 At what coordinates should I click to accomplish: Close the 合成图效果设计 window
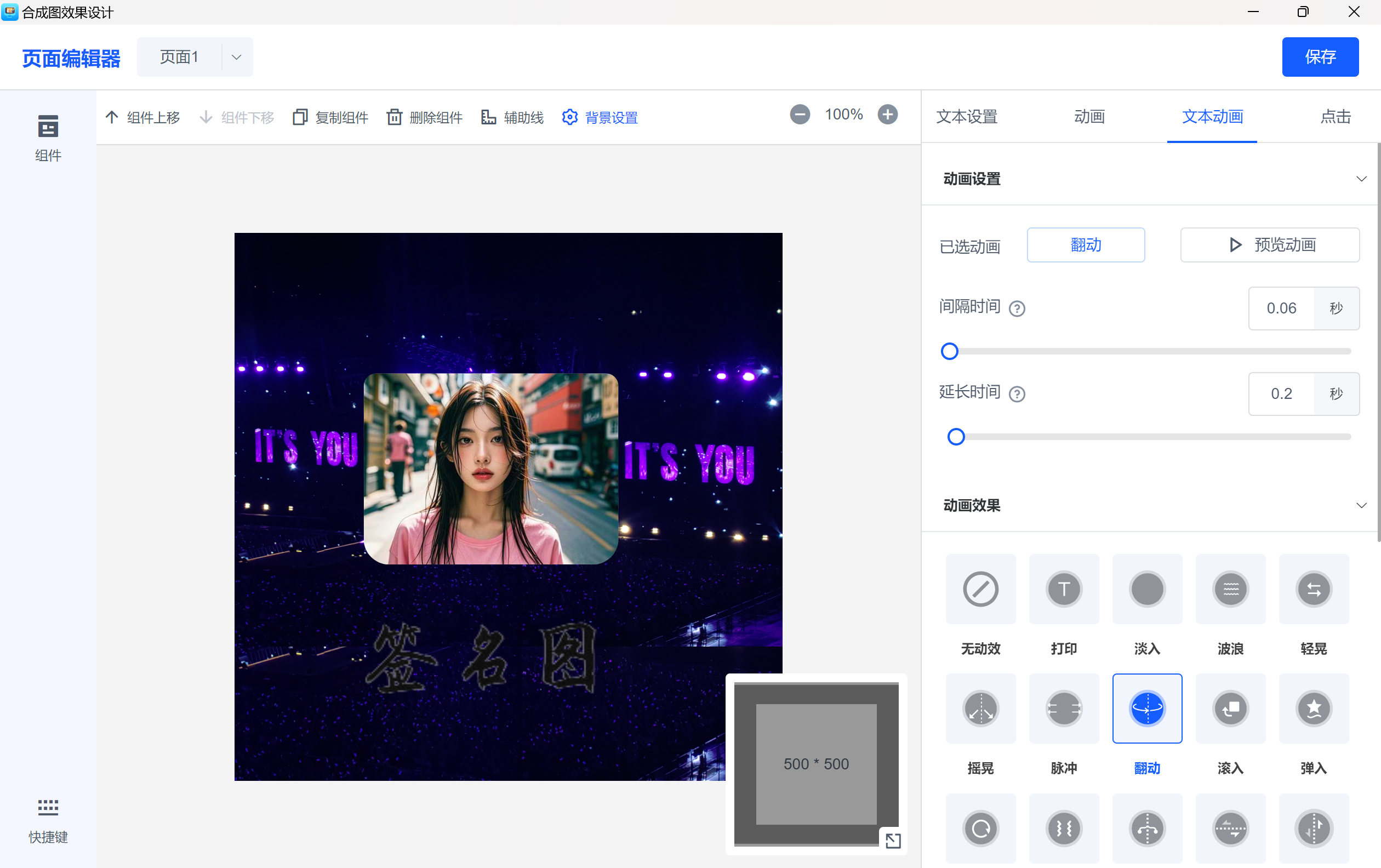coord(1354,12)
